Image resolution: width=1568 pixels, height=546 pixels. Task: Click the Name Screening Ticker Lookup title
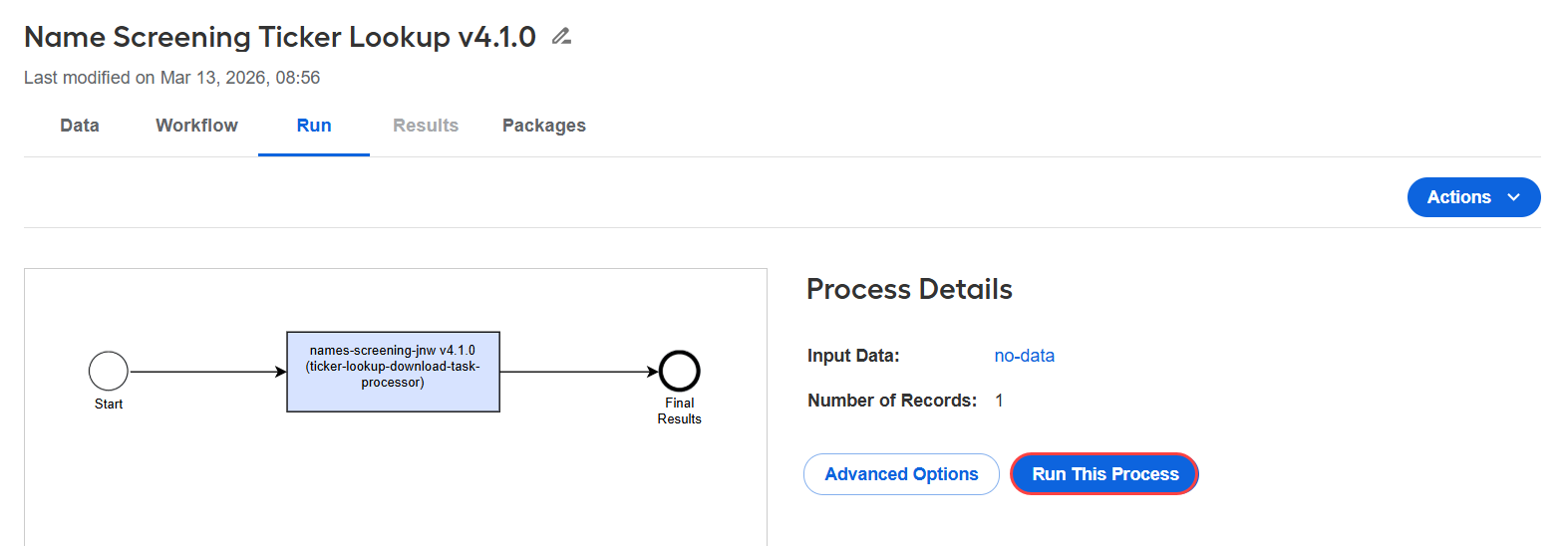click(280, 37)
